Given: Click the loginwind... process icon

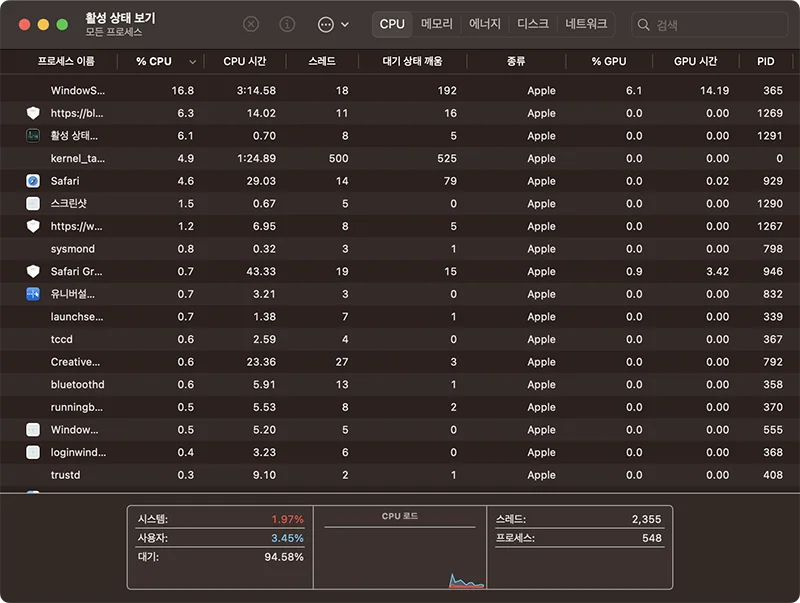Looking at the screenshot, I should click(x=33, y=452).
